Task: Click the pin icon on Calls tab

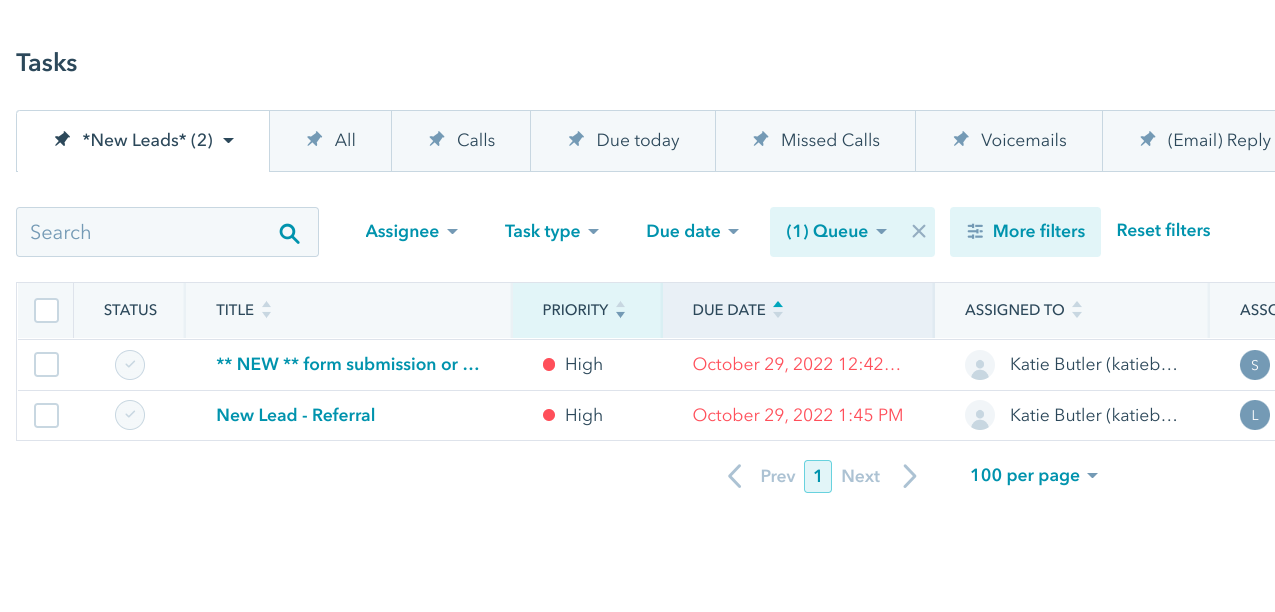Action: click(437, 140)
